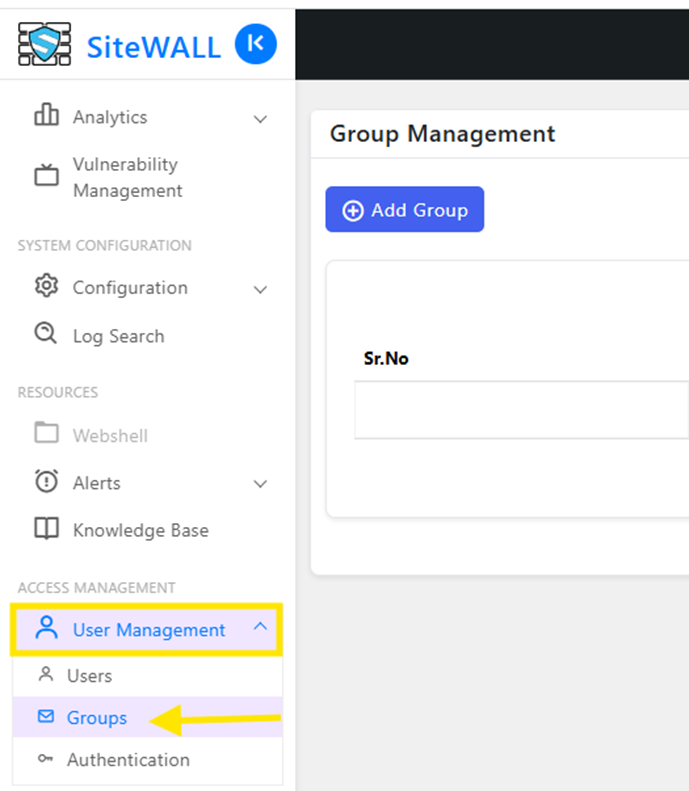Image resolution: width=689 pixels, height=791 pixels.
Task: Click the Knowledge Base book icon
Action: tap(46, 528)
